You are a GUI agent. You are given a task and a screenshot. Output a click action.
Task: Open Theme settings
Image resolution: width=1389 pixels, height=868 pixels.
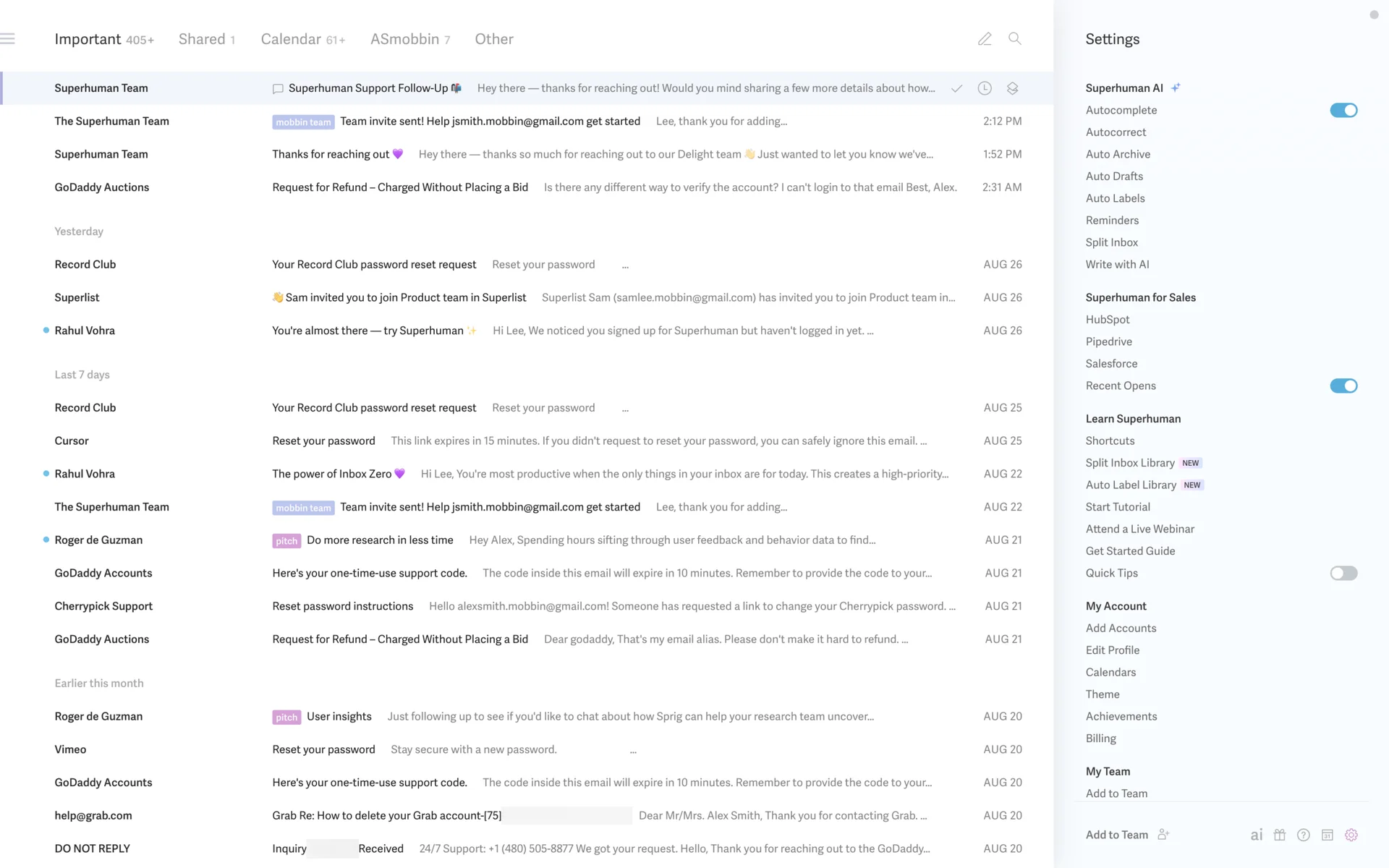click(1103, 694)
